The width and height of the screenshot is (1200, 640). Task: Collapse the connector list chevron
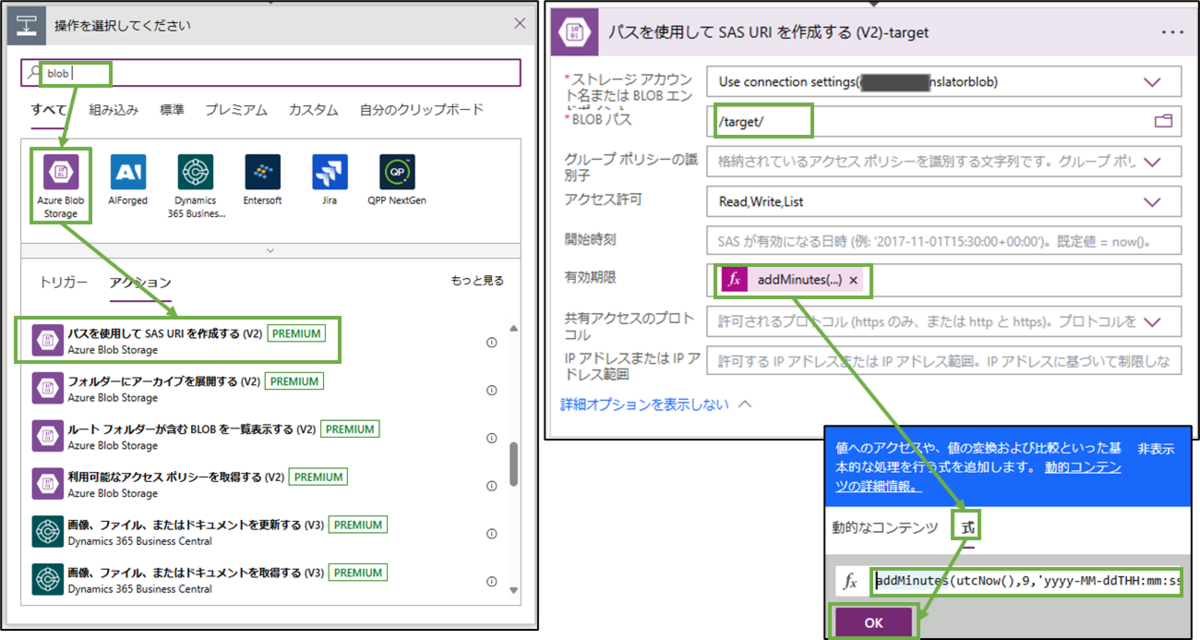(x=270, y=250)
